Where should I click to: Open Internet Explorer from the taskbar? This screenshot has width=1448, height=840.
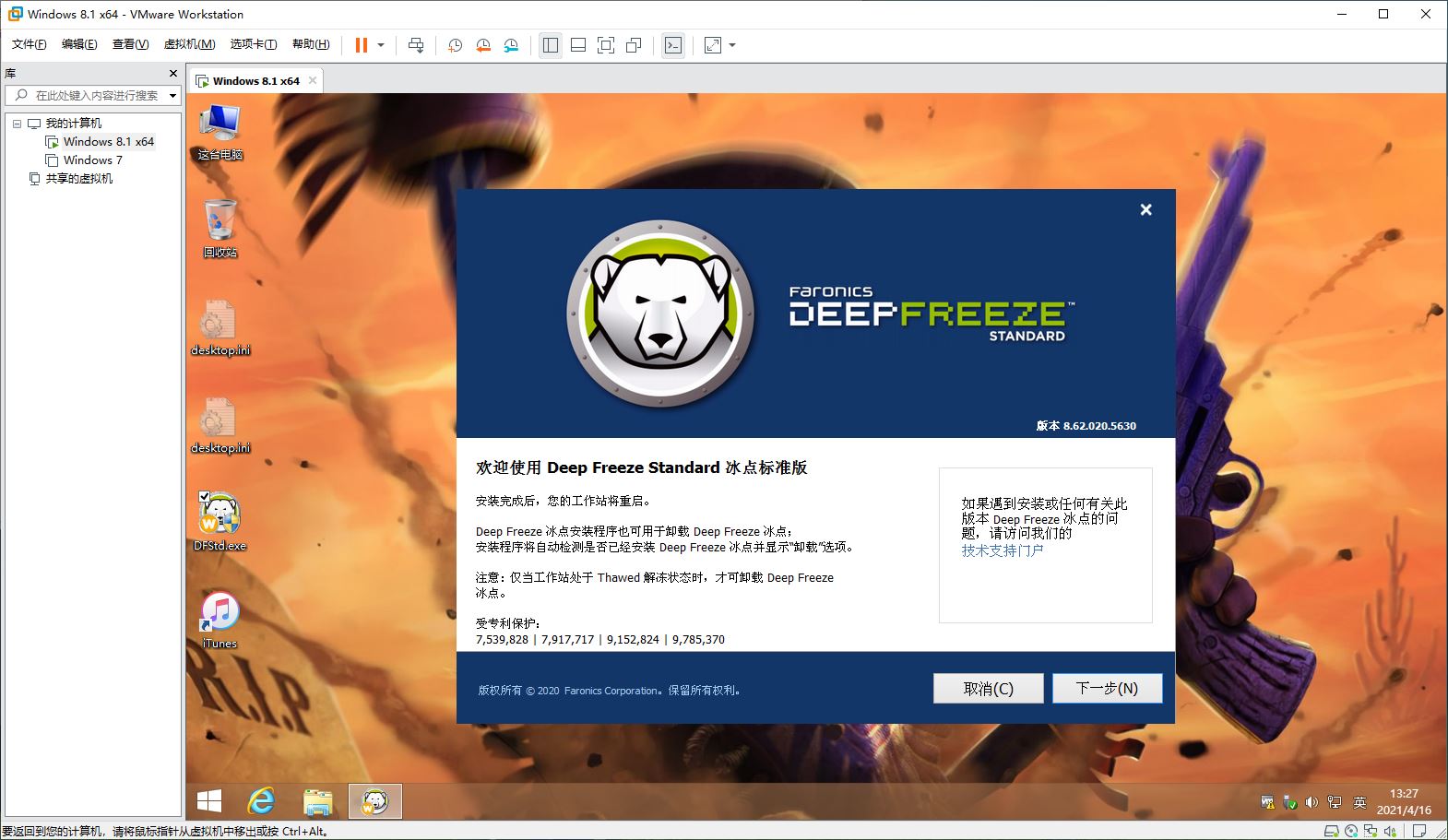[261, 801]
